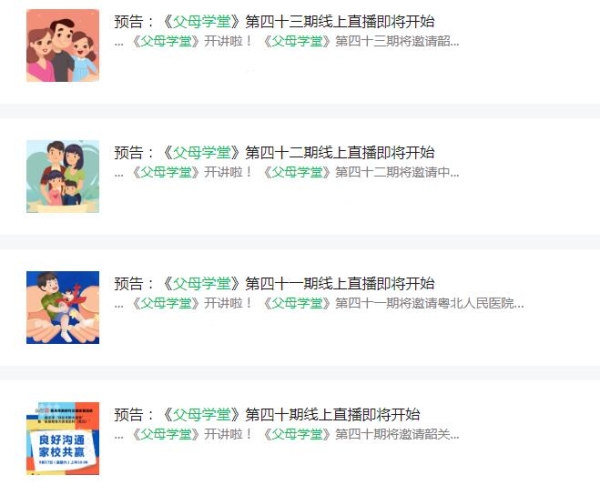600x495 pixels.
Task: Click green 父母学堂 keyword in 第四十二期 title
Action: [x=202, y=152]
